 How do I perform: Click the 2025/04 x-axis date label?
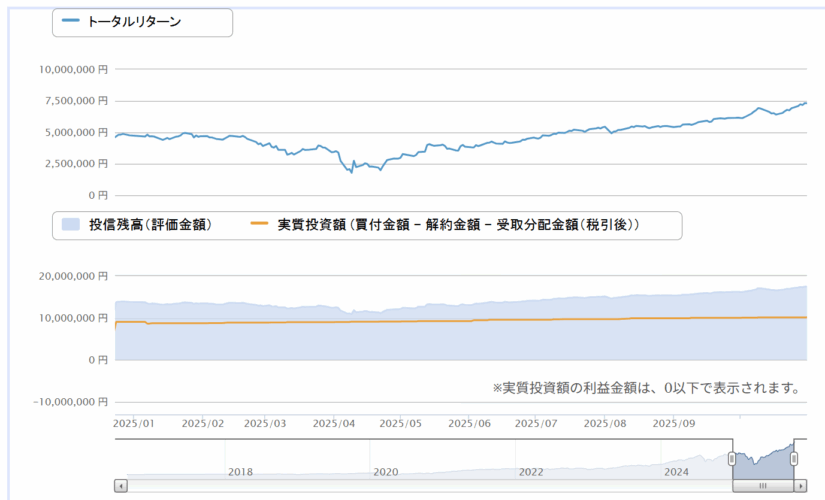334,423
